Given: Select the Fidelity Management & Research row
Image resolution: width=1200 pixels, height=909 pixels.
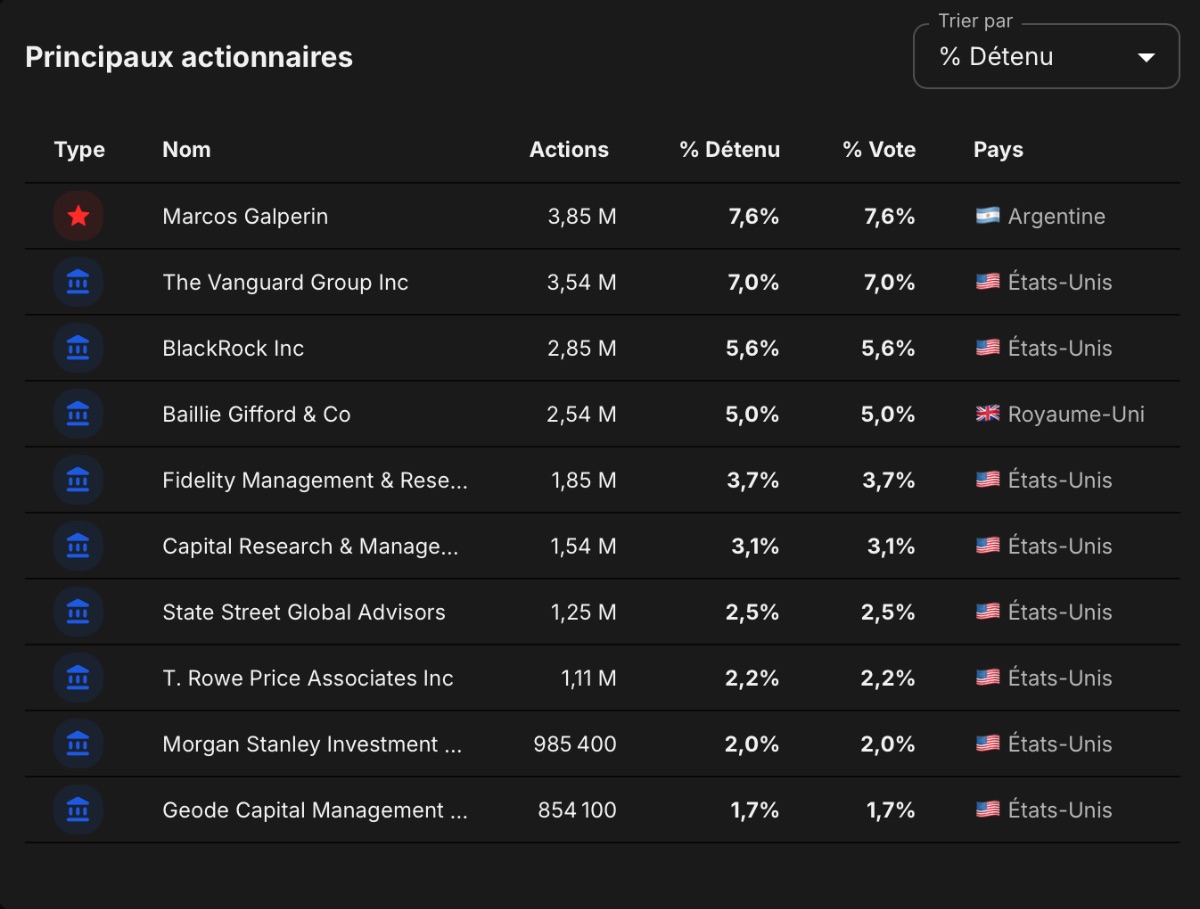Looking at the screenshot, I should (602, 480).
